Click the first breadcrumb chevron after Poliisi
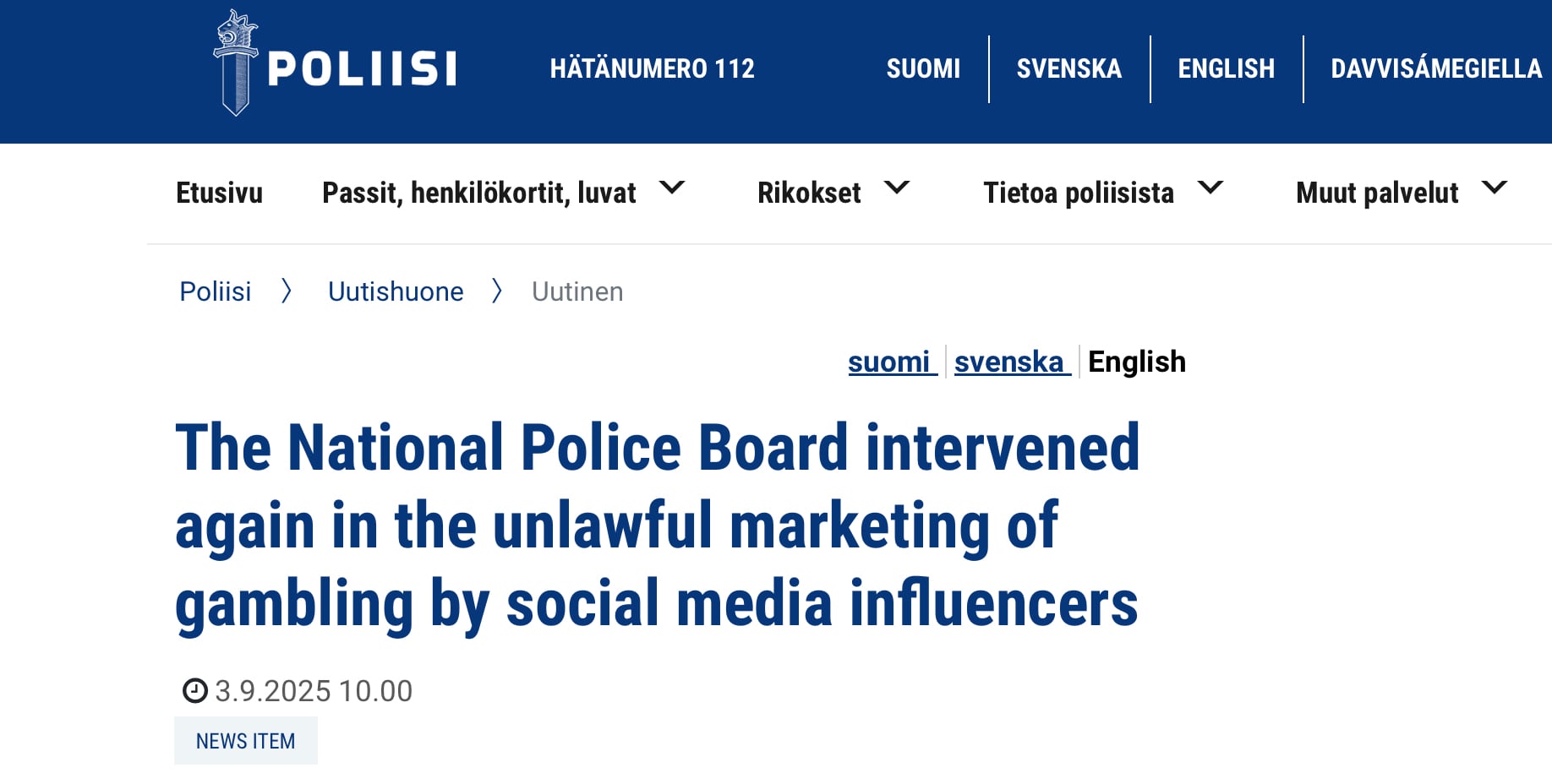The width and height of the screenshot is (1552, 784). point(287,291)
